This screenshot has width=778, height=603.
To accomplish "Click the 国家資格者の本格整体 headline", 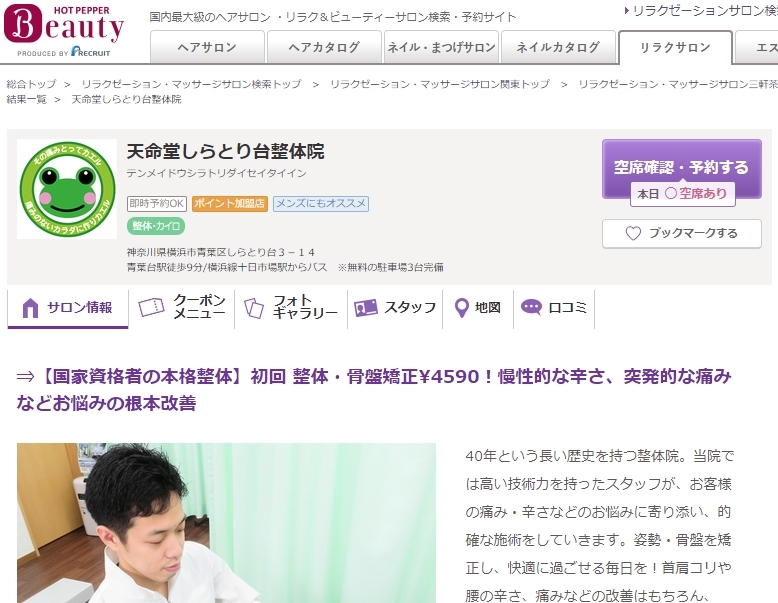I will click(374, 390).
